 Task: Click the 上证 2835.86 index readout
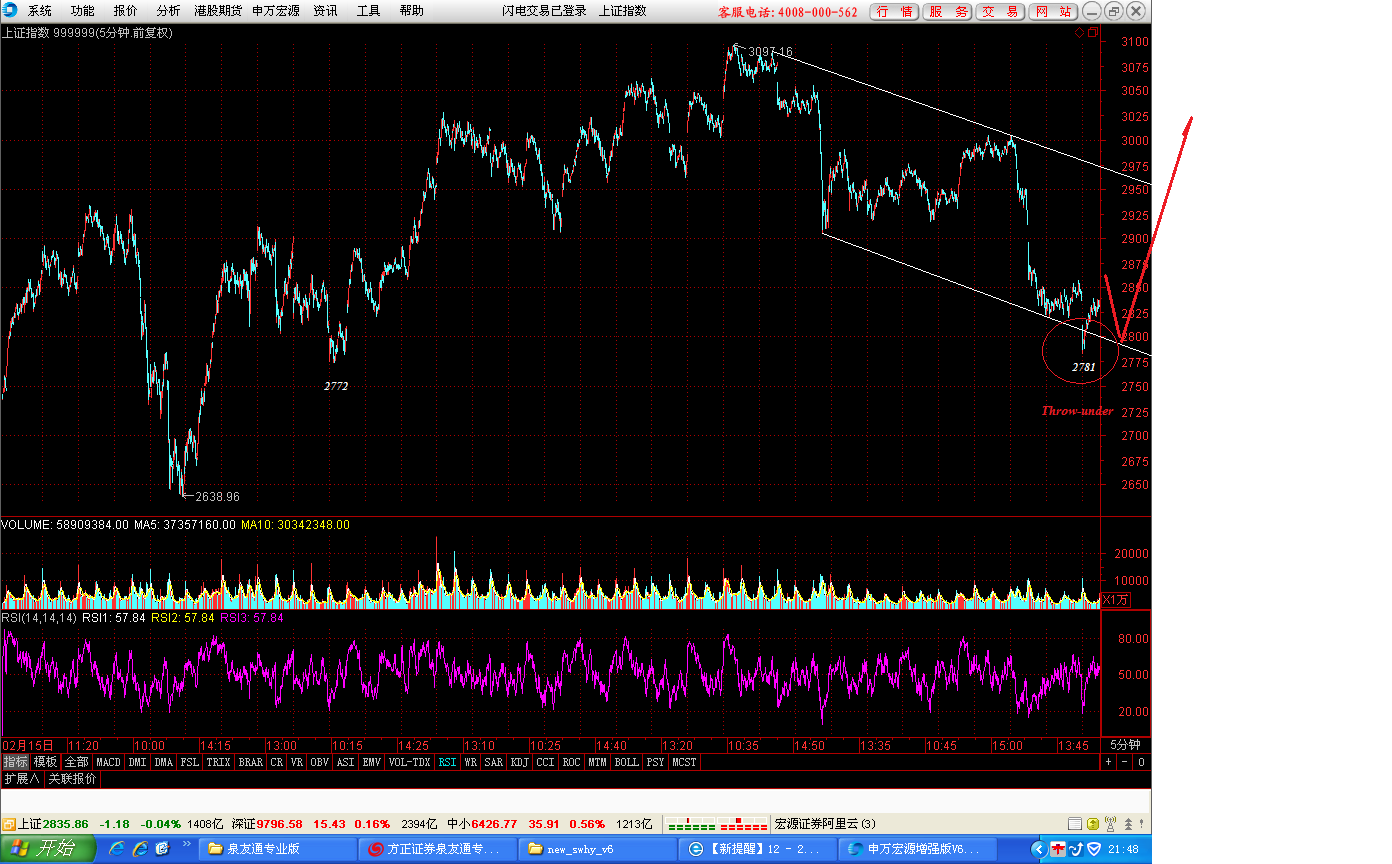(53, 824)
